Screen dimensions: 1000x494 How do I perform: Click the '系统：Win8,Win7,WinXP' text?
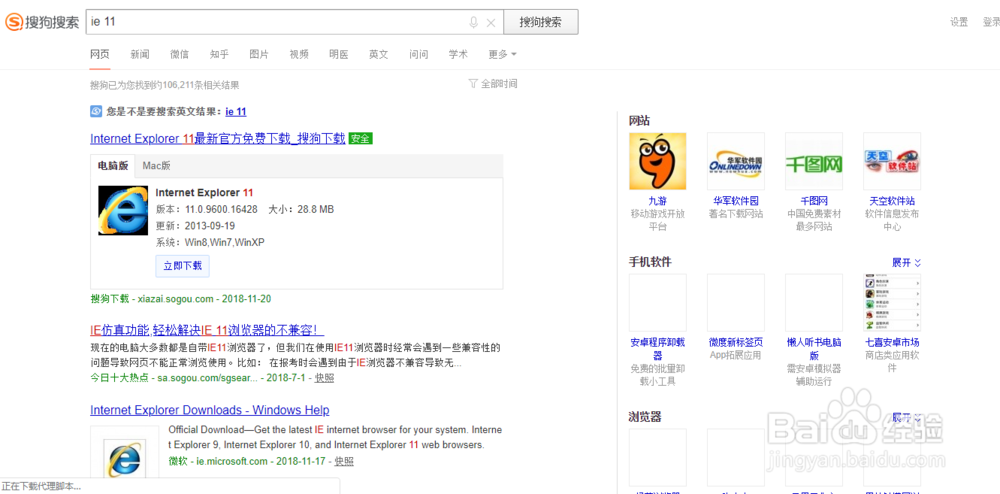tap(210, 242)
